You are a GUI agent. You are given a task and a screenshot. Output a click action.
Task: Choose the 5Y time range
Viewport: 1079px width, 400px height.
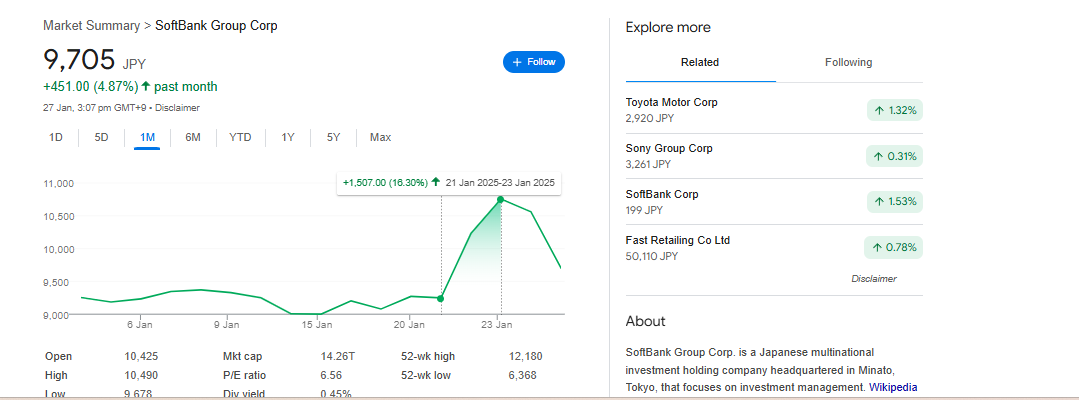[333, 137]
